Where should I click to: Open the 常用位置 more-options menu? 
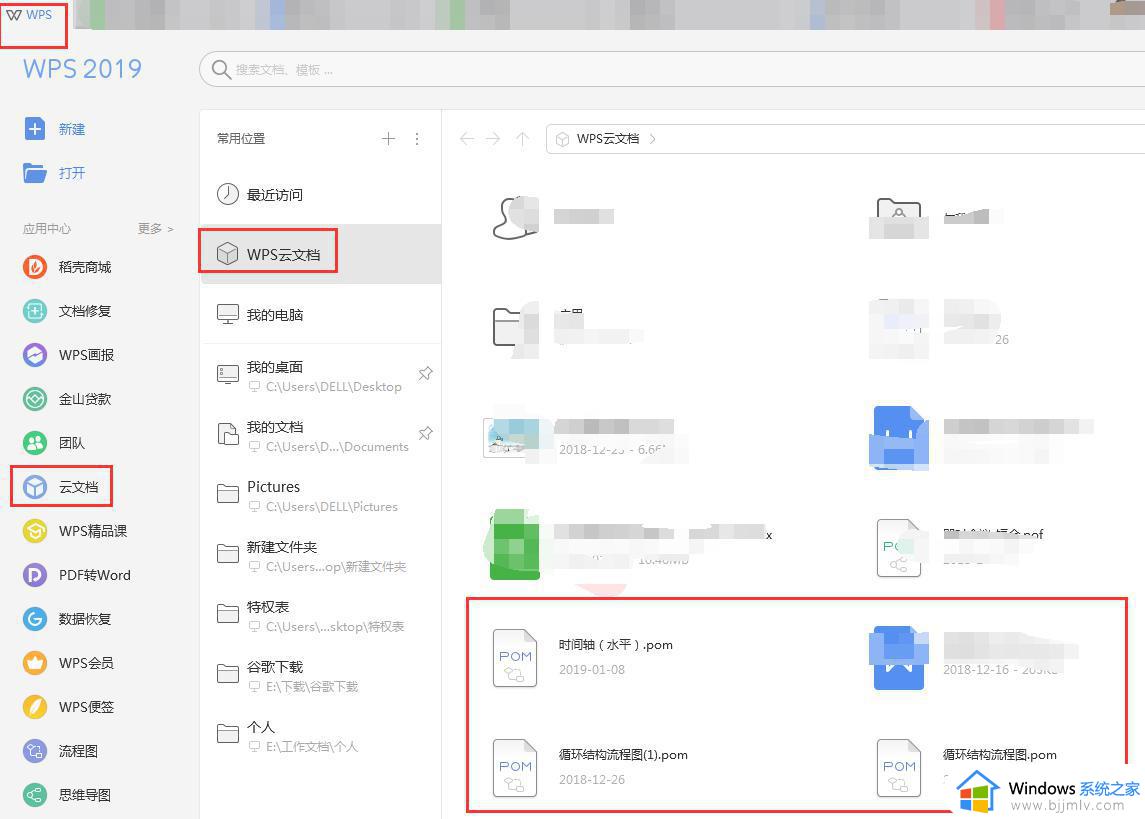coord(417,139)
